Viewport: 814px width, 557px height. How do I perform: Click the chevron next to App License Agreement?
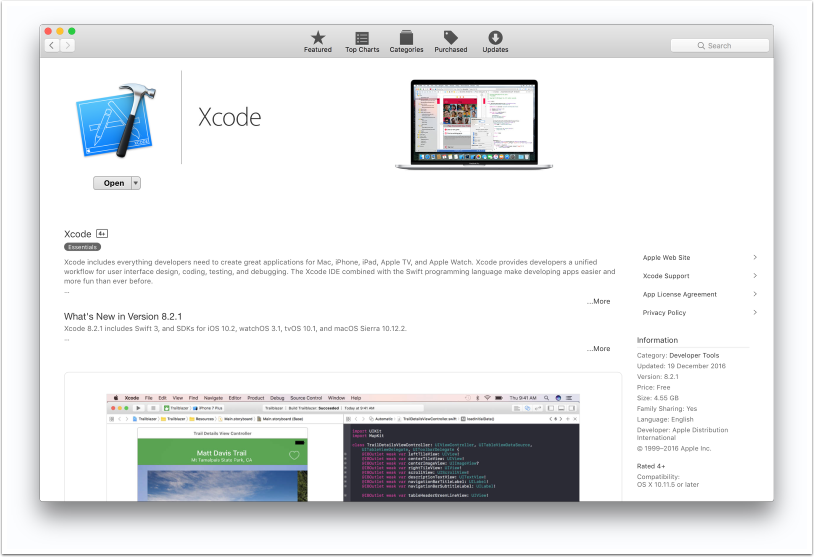[755, 294]
